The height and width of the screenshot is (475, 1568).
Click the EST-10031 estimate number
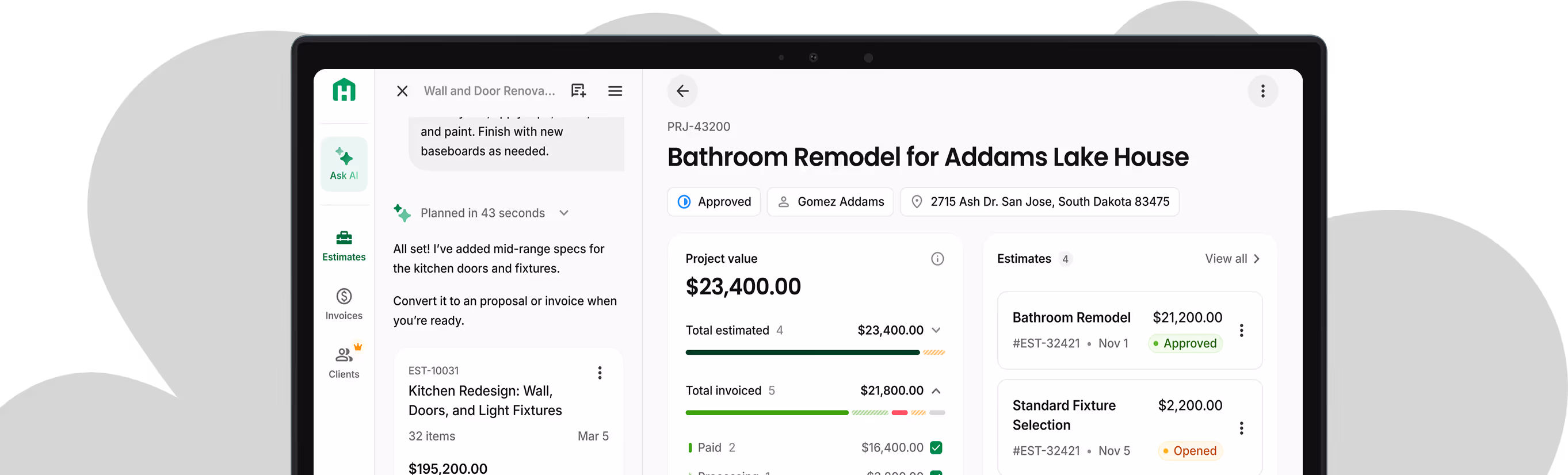433,370
